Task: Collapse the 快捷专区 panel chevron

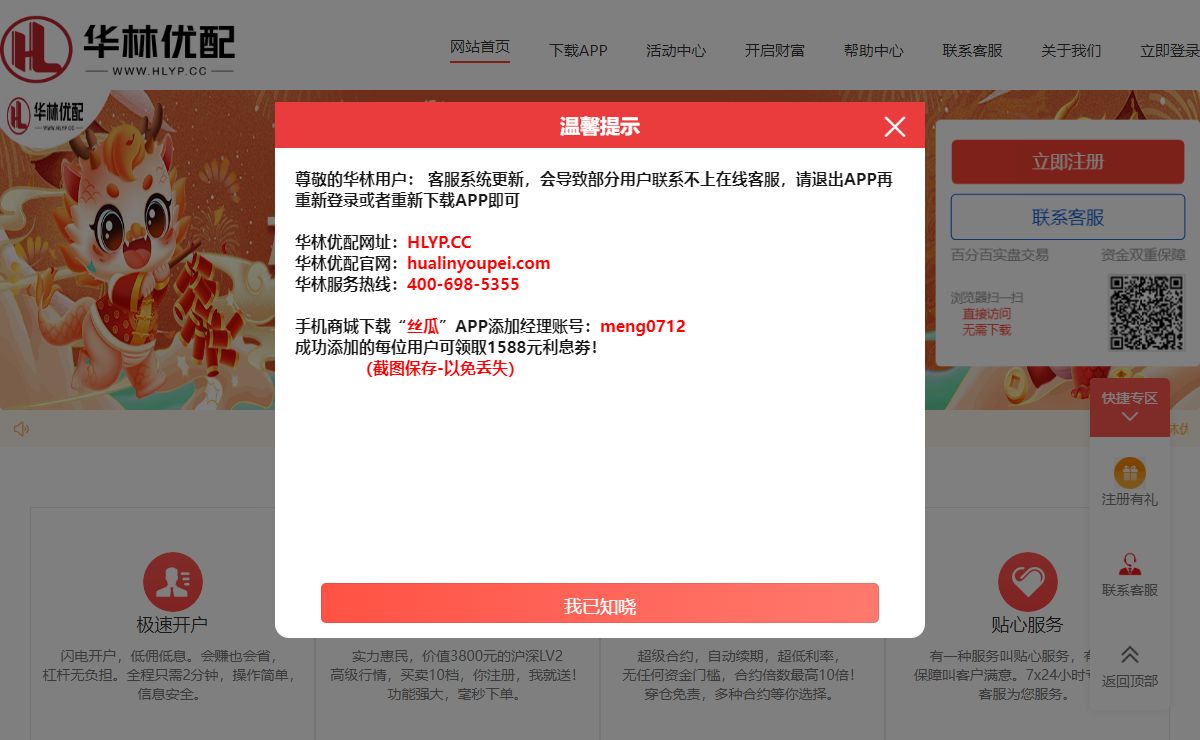Action: click(1130, 417)
